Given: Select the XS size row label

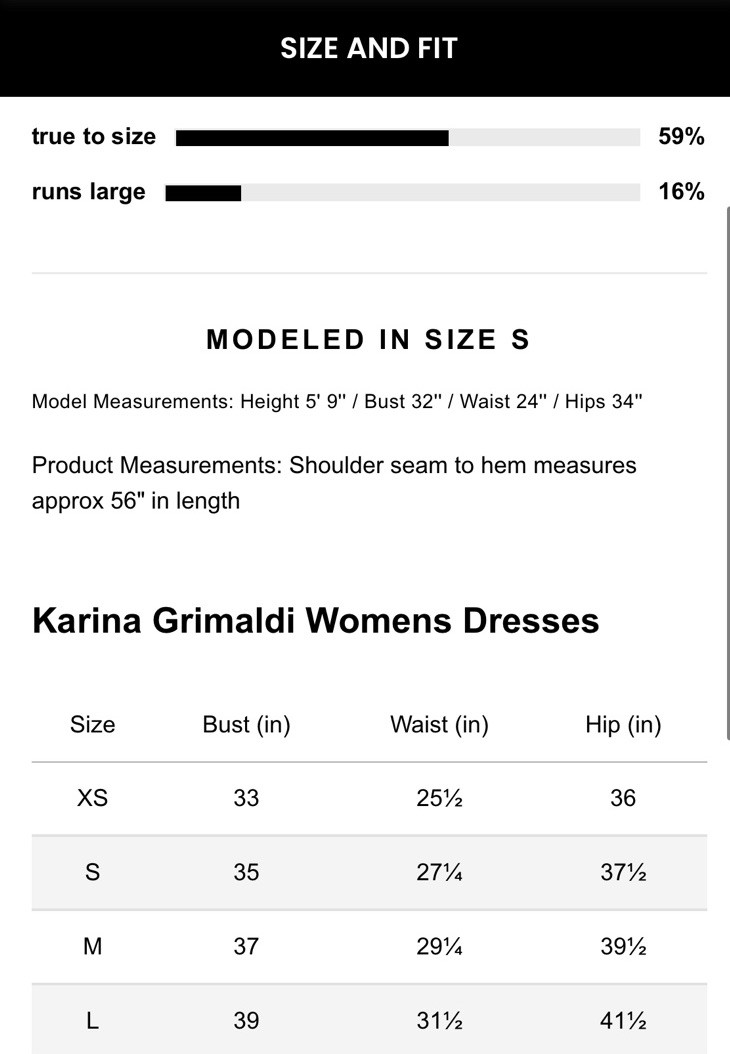Looking at the screenshot, I should (92, 798).
